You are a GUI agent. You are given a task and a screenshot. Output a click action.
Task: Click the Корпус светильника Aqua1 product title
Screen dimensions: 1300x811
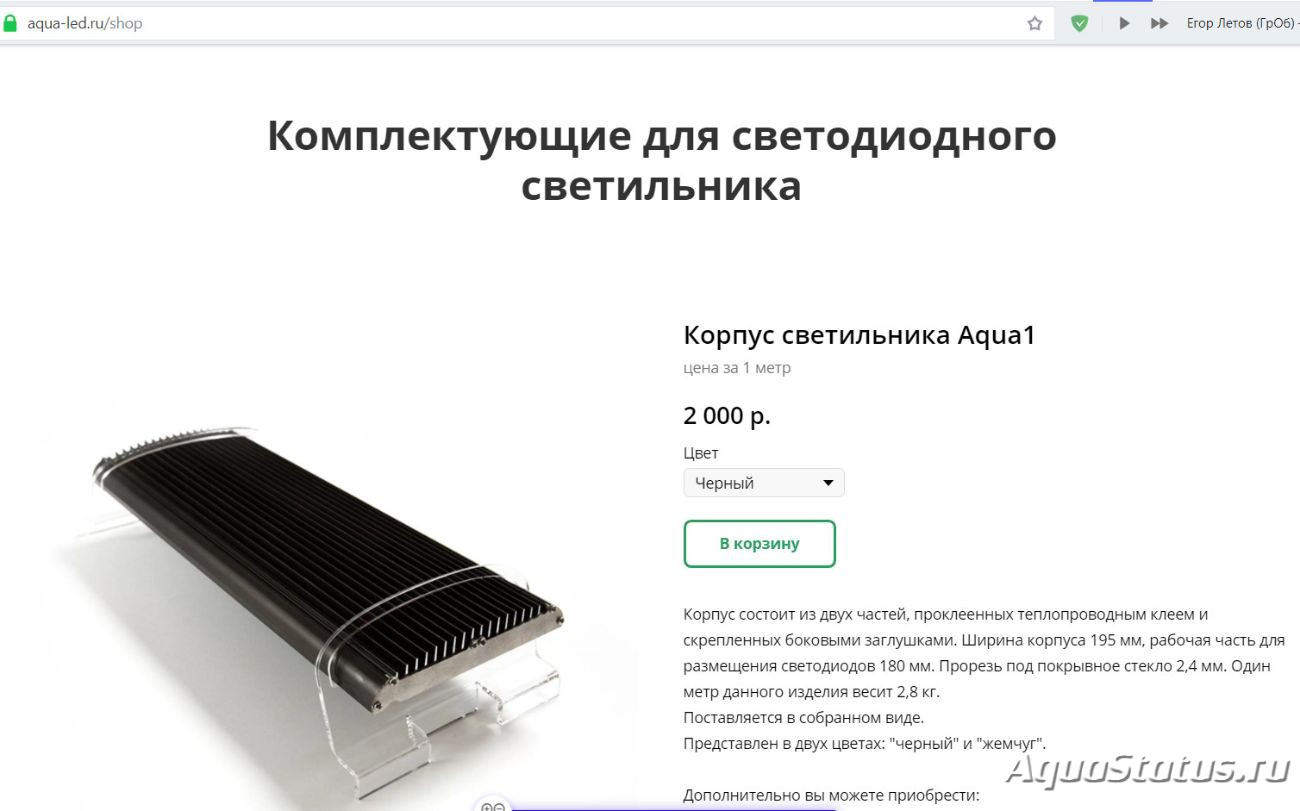(x=859, y=335)
